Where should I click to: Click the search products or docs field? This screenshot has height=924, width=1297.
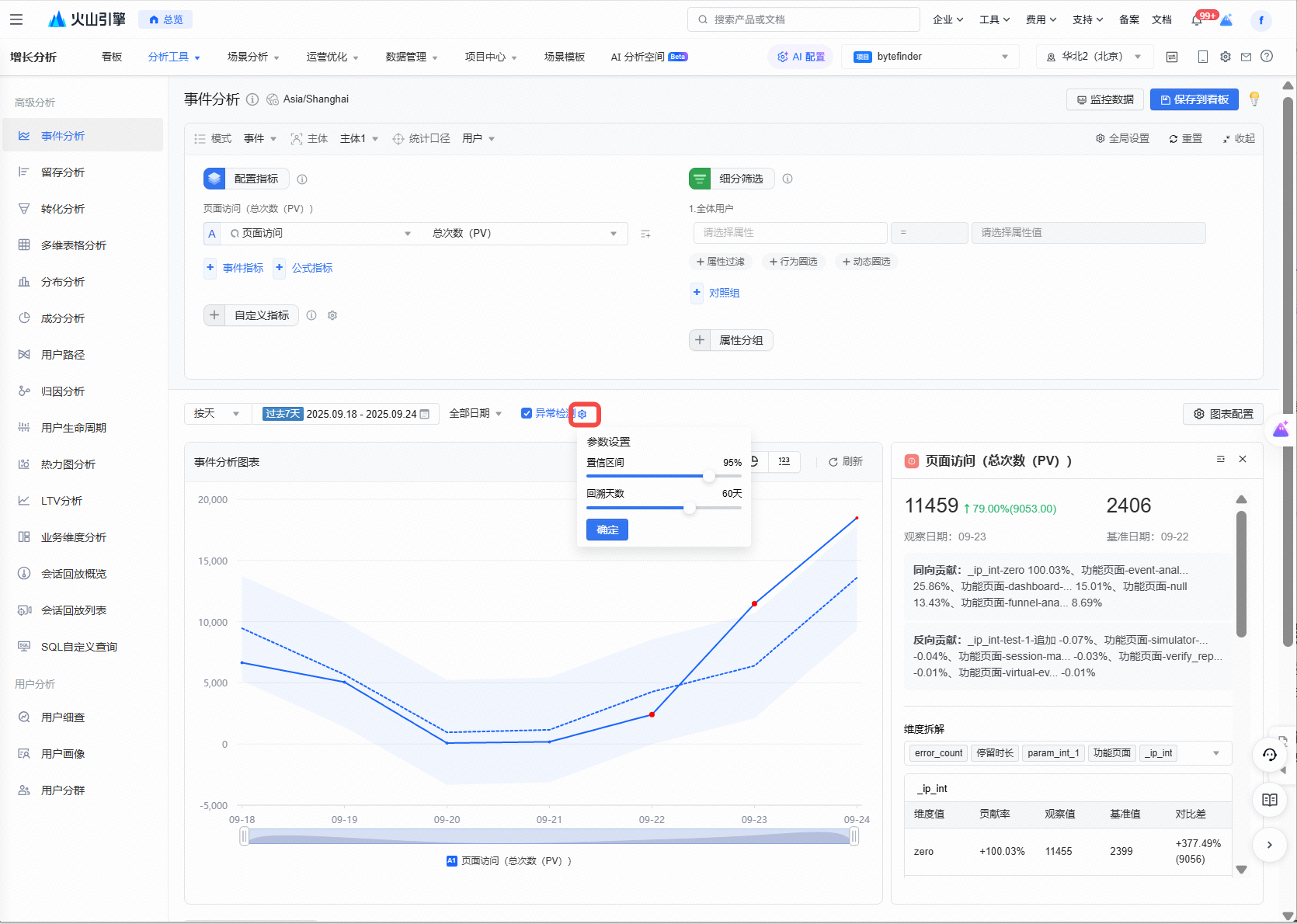pos(804,19)
